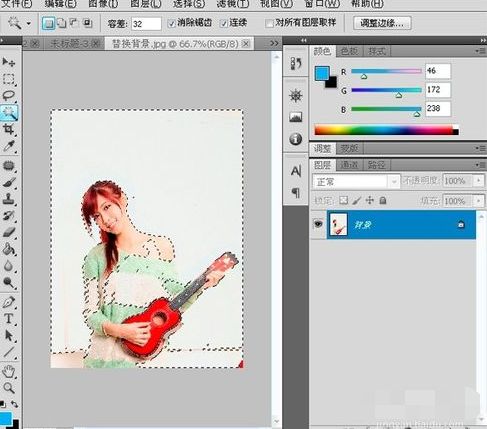
Task: Enable 对所有图层取样 checkbox
Action: (x=269, y=23)
